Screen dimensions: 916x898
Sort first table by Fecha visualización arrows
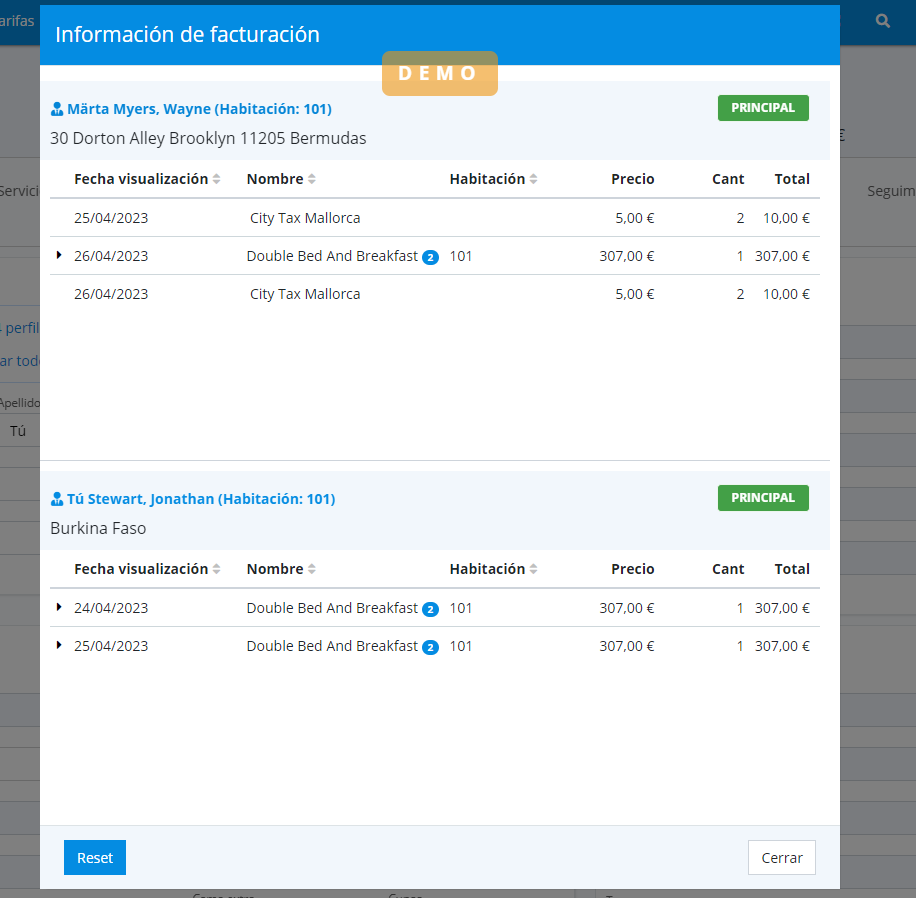216,179
